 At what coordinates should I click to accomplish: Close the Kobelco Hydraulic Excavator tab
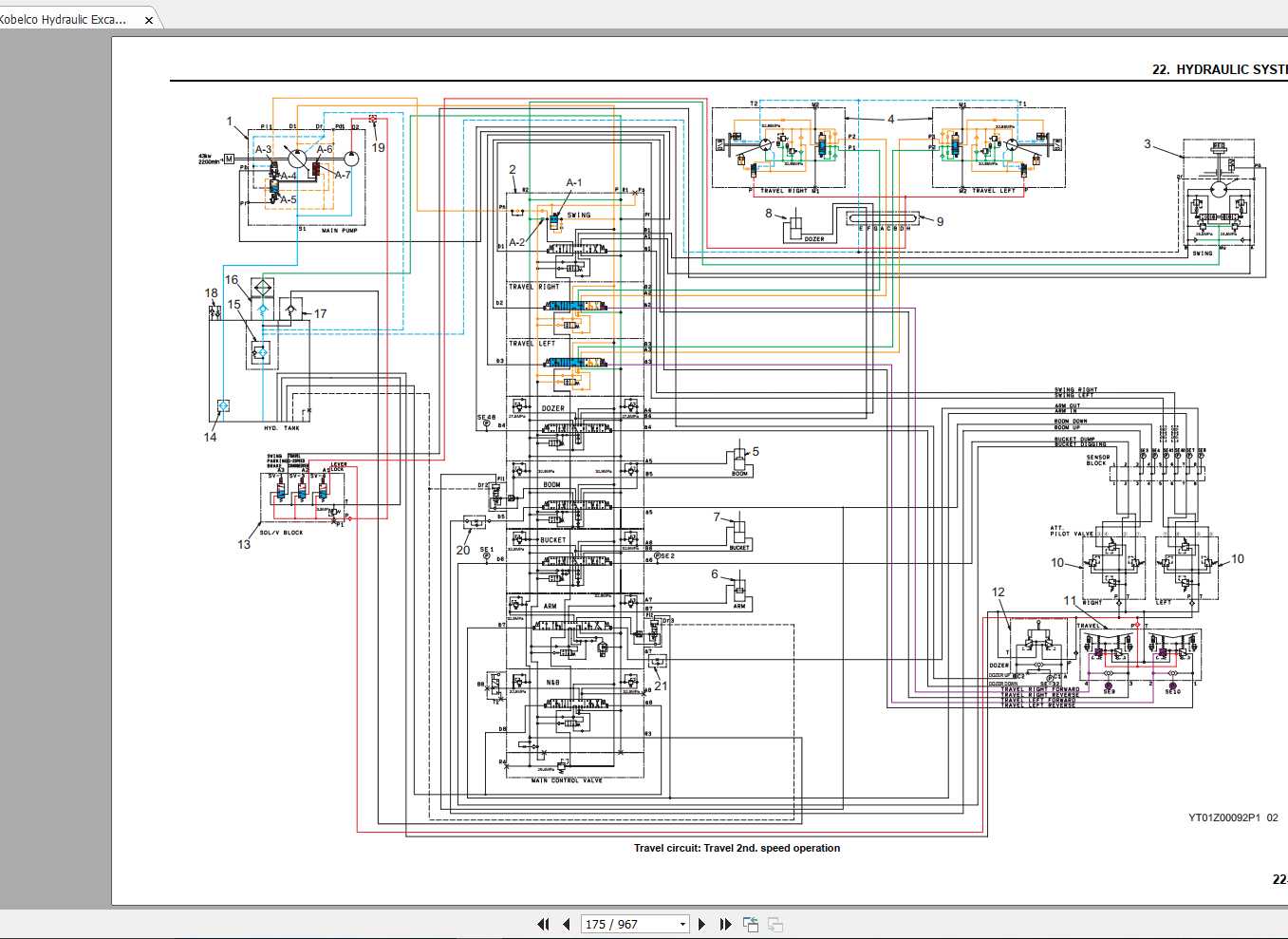[149, 20]
